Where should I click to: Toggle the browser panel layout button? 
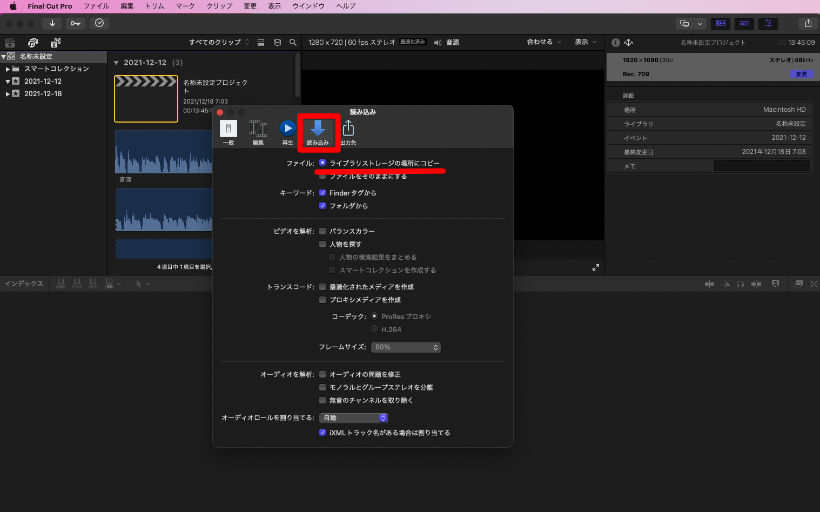pyautogui.click(x=721, y=24)
